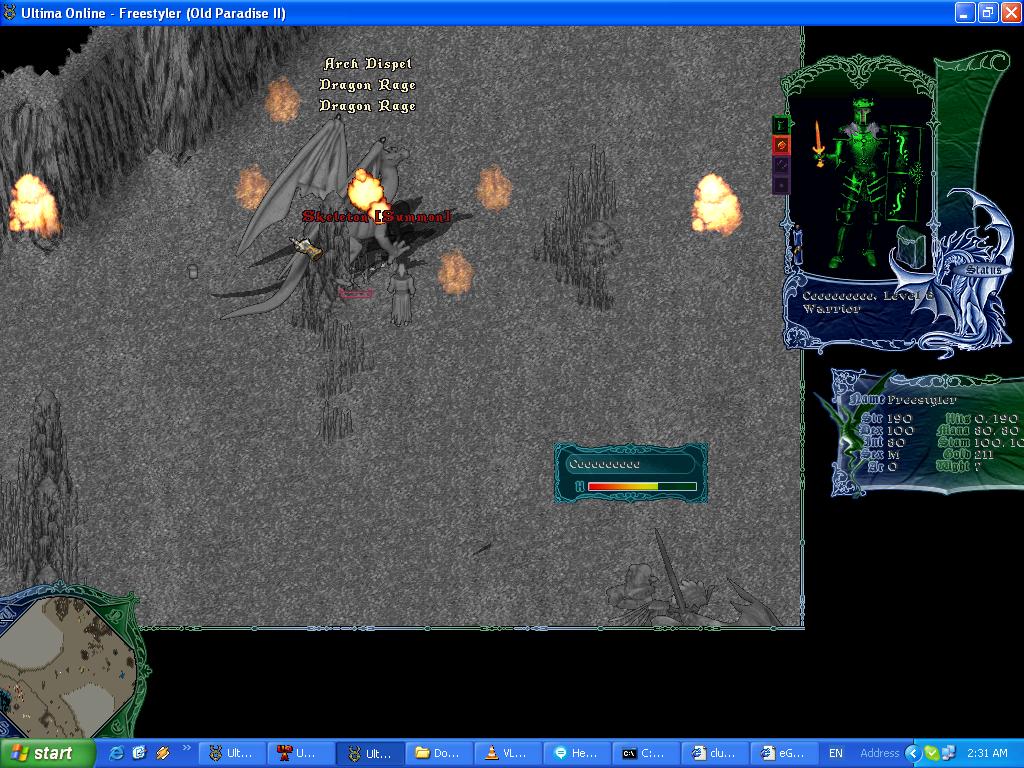Click the fire explosion at the cave wall
Viewport: 1024px width, 768px height.
33,204
